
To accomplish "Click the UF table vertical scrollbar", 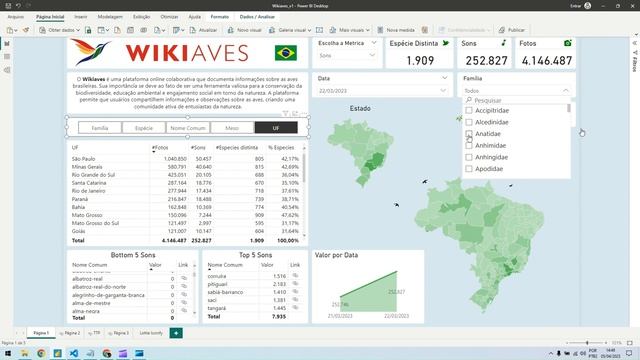I will click(304, 167).
